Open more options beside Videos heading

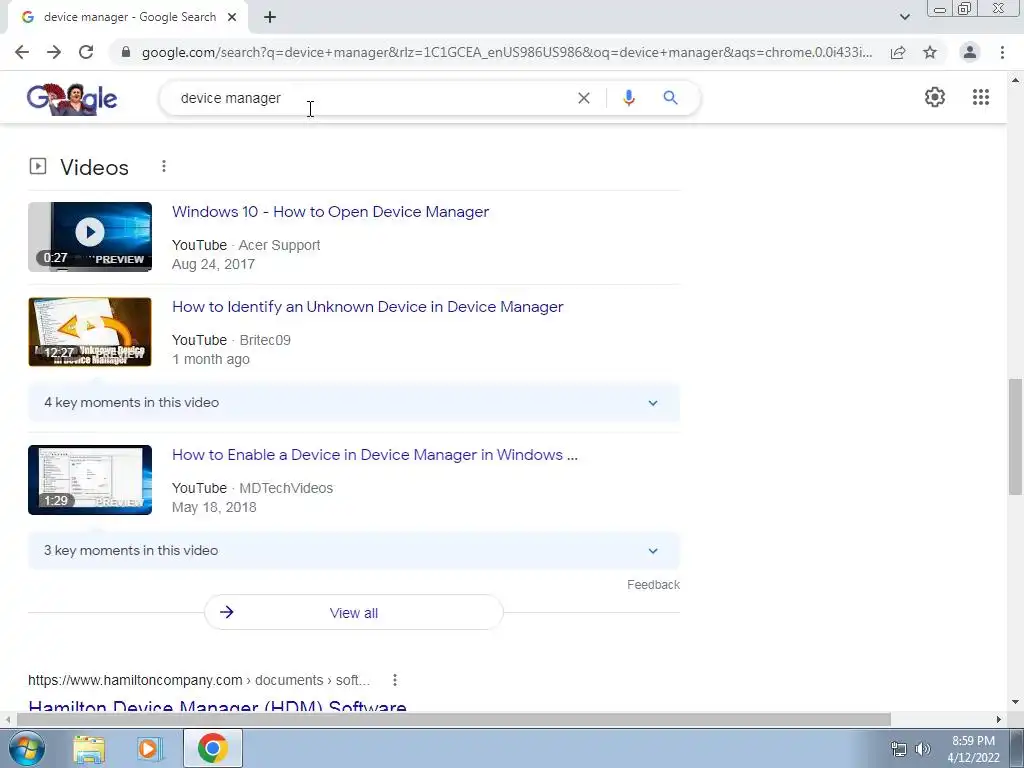pos(164,167)
